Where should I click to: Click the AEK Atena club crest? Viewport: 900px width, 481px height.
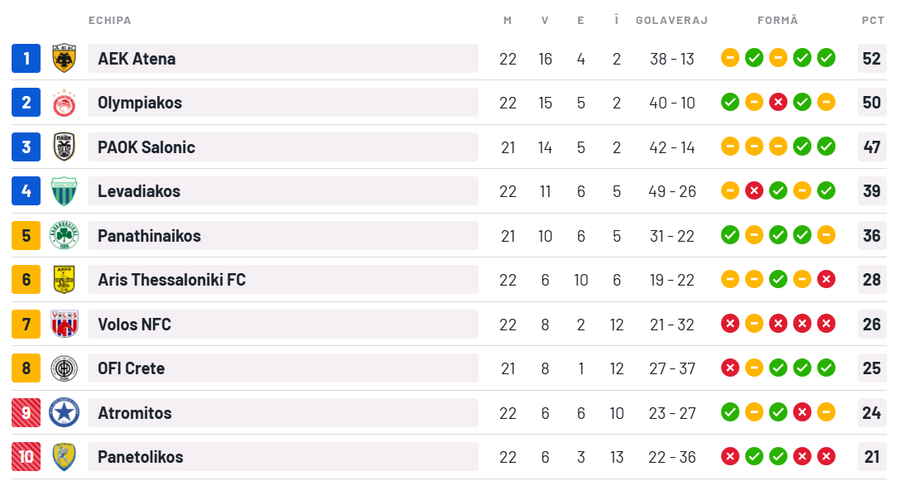coord(64,58)
